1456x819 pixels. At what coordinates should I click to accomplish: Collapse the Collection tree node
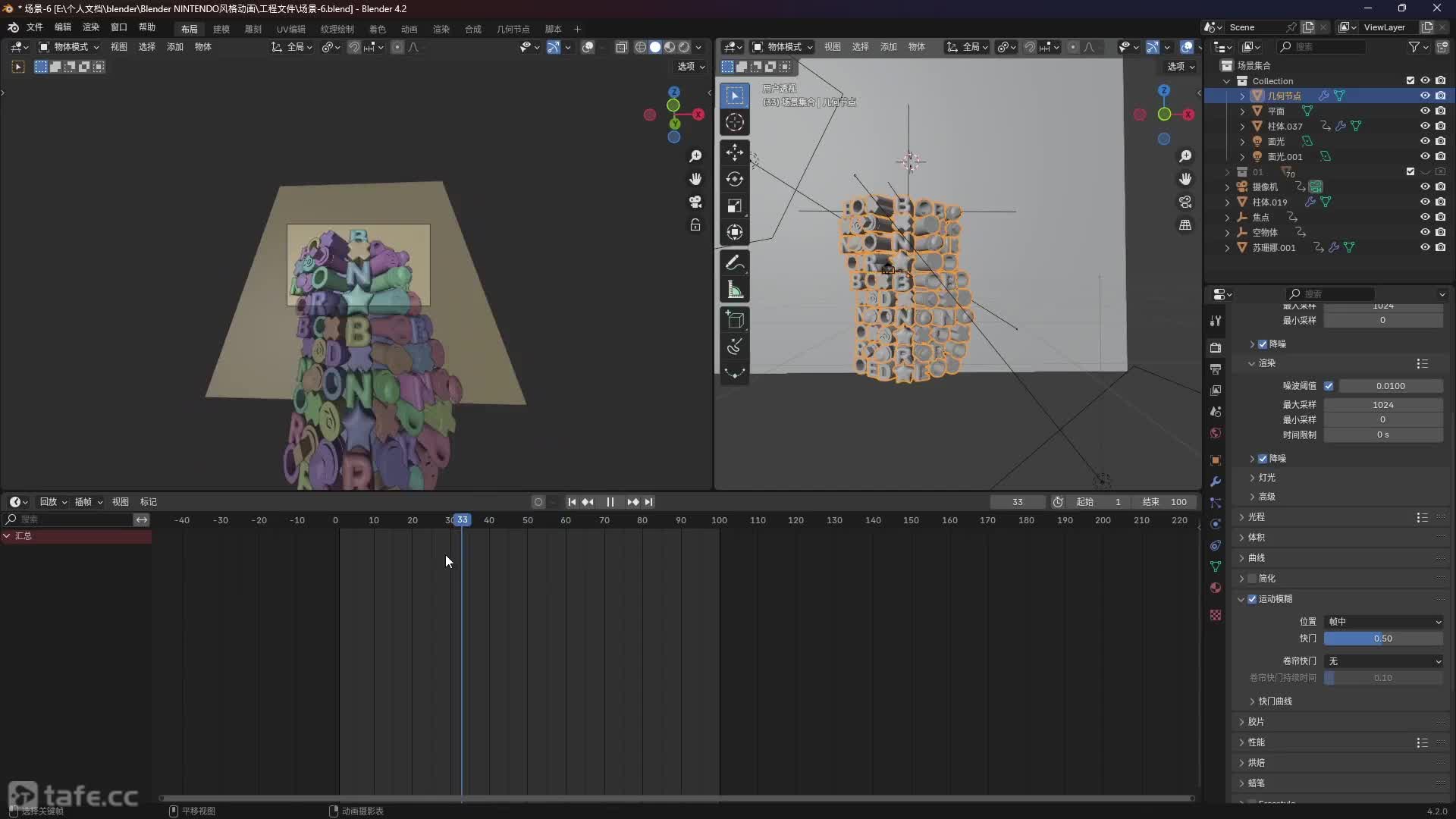(1228, 81)
